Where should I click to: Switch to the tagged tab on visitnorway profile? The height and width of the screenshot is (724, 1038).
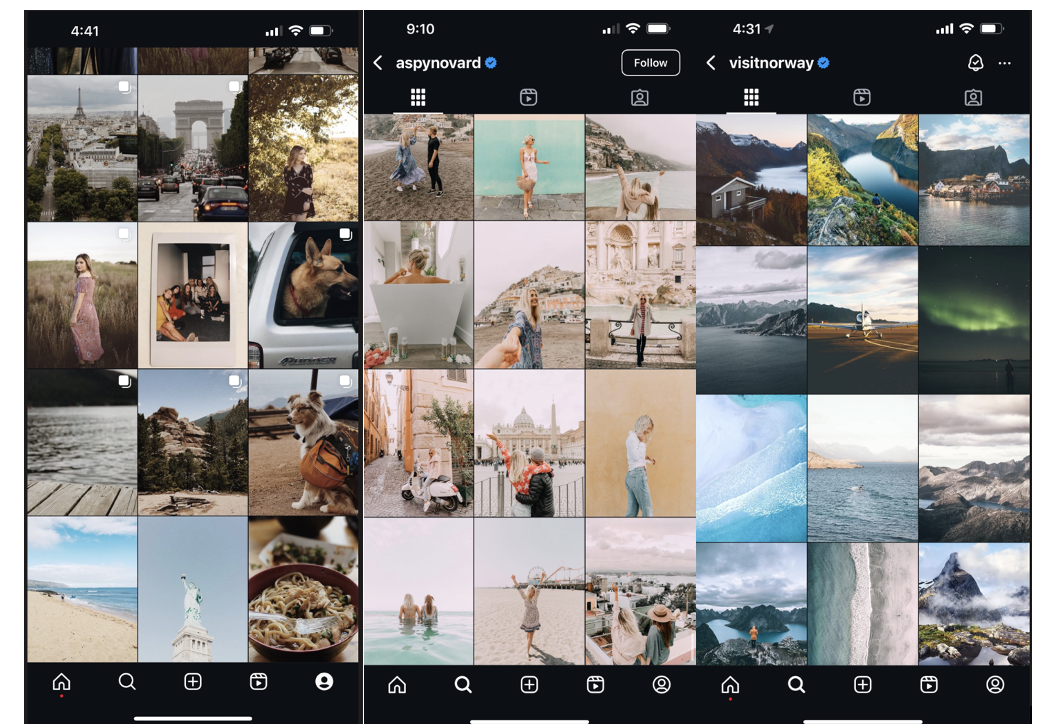(x=973, y=98)
